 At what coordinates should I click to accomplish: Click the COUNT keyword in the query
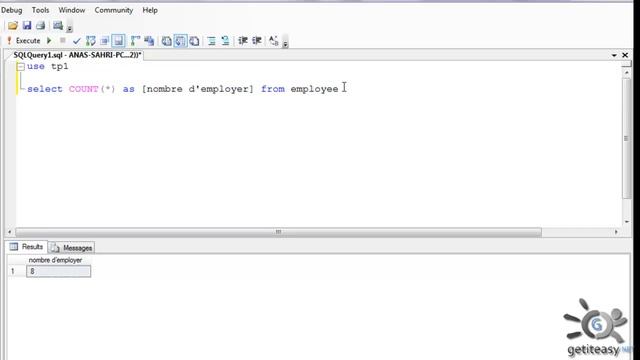click(x=83, y=89)
